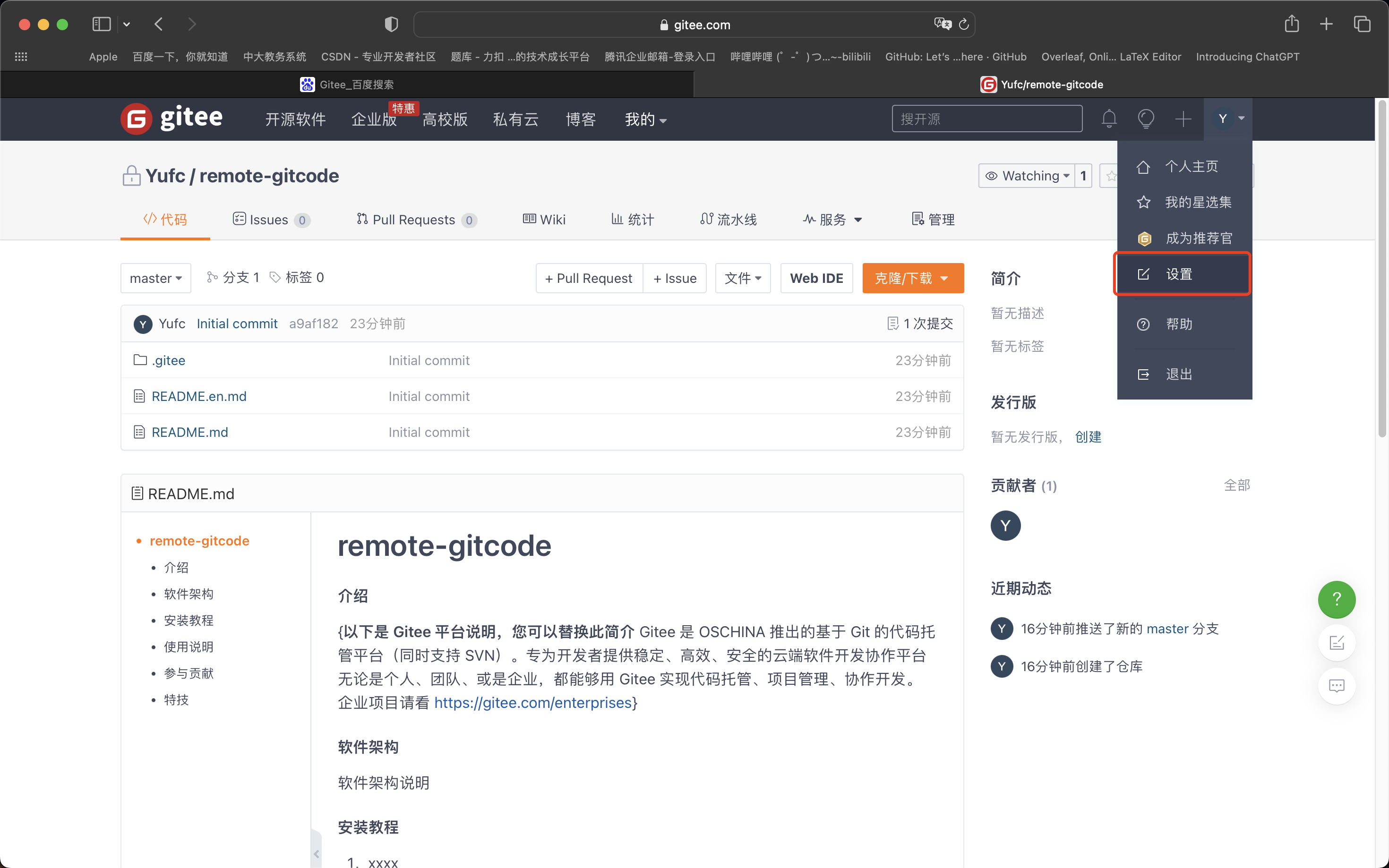The height and width of the screenshot is (868, 1389).
Task: Toggle Safari sidebar panel
Action: pyautogui.click(x=102, y=24)
